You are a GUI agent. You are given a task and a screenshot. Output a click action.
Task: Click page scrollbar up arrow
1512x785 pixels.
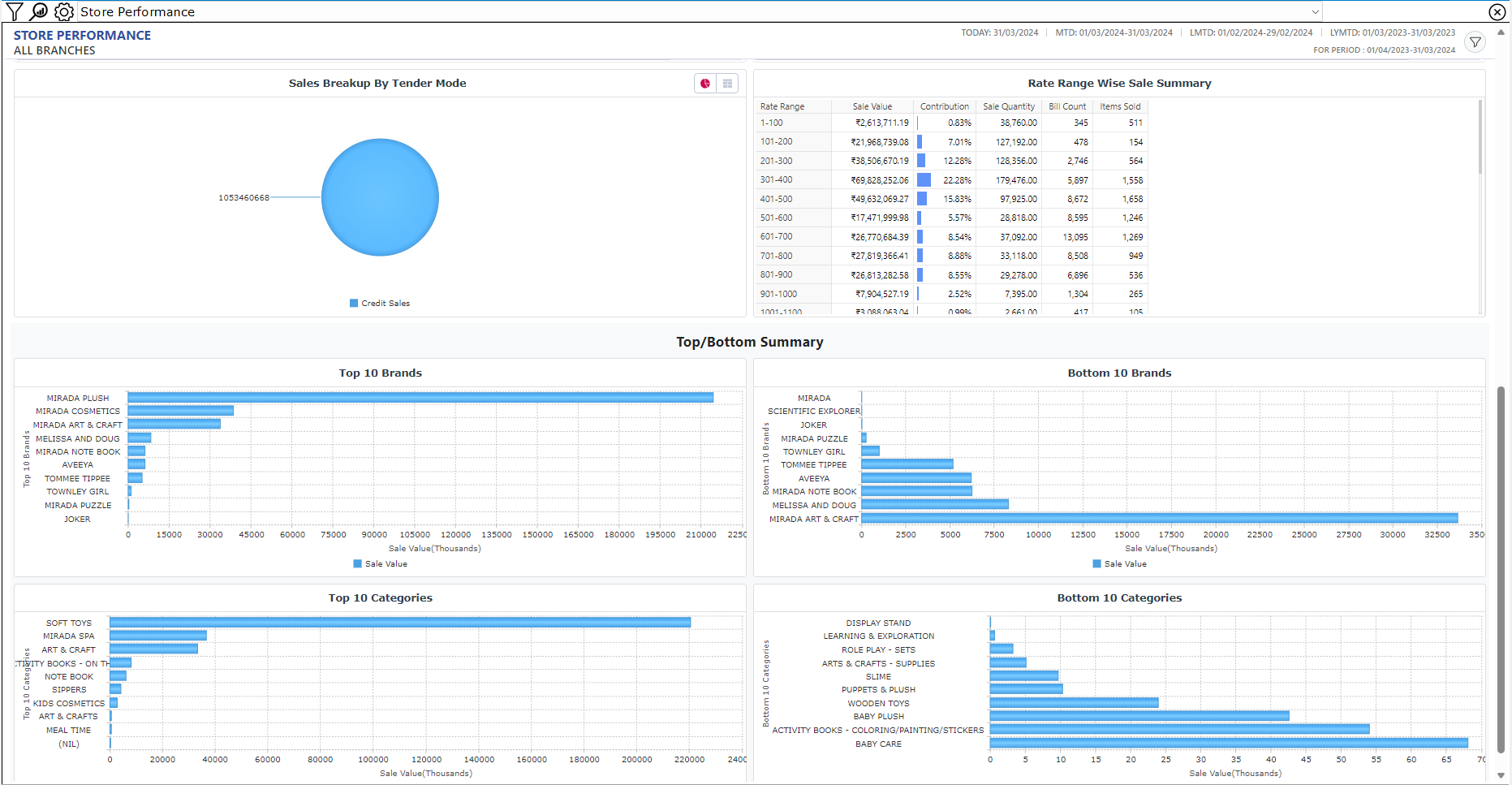click(x=1501, y=32)
